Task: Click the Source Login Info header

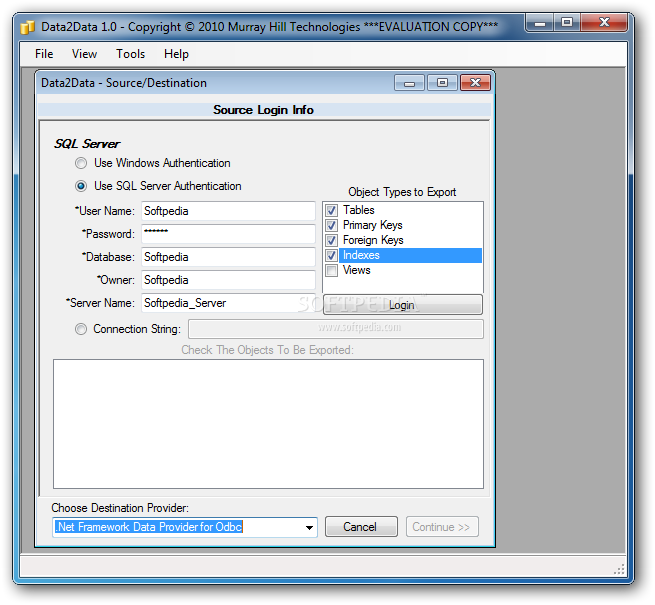Action: (x=264, y=110)
